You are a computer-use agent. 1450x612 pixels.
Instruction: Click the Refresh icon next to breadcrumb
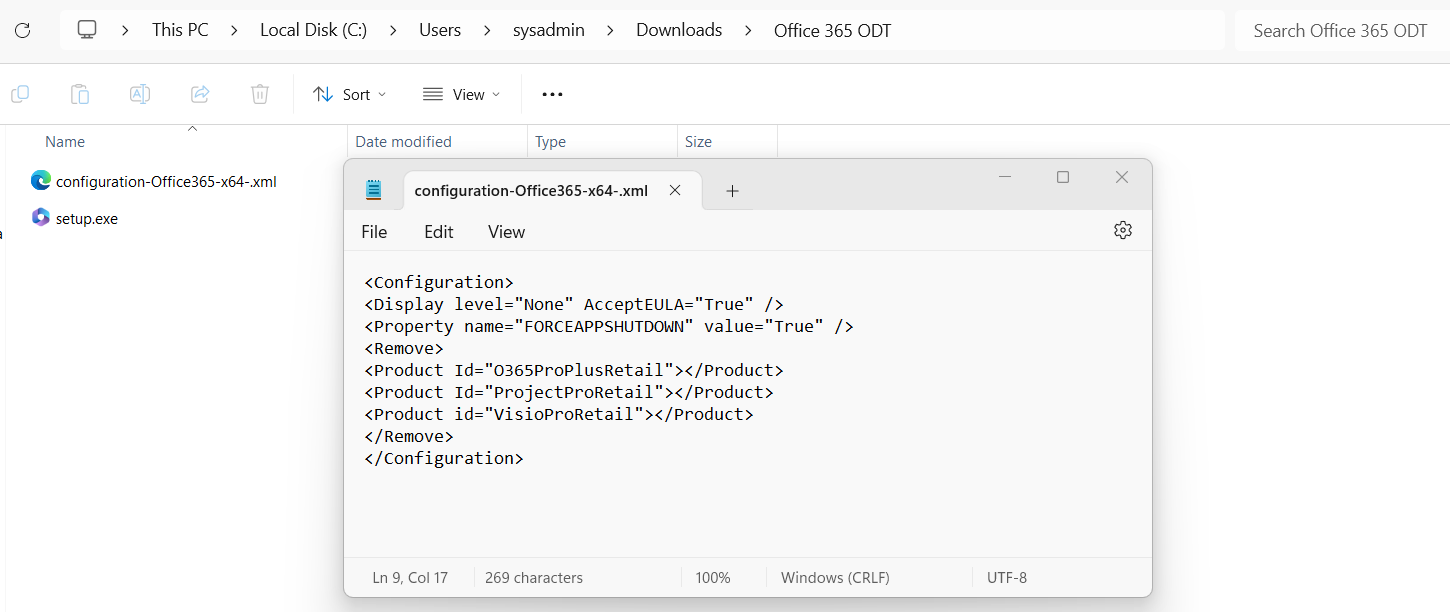[x=22, y=29]
